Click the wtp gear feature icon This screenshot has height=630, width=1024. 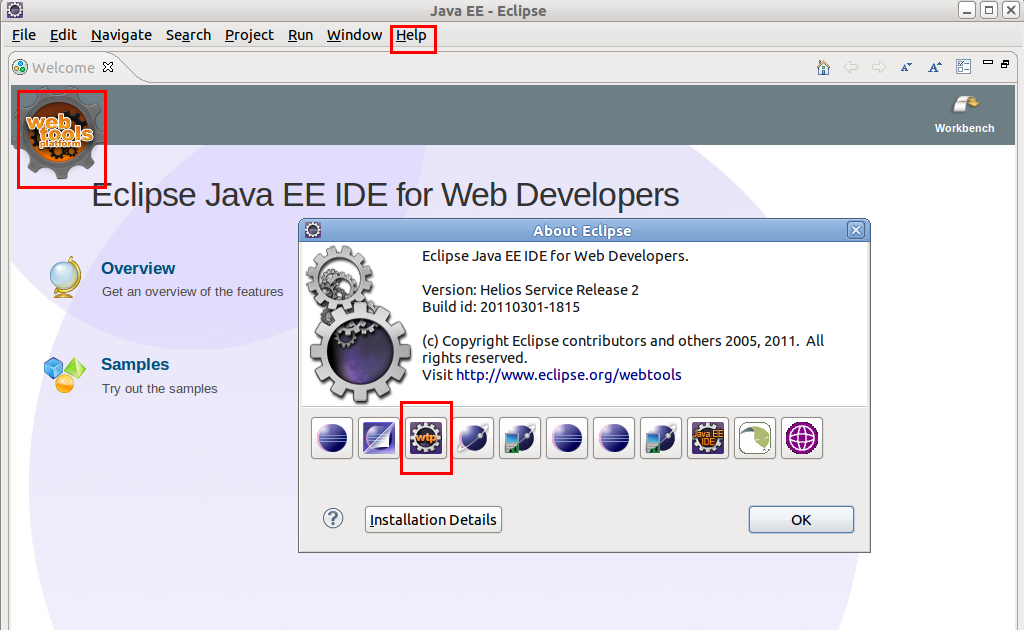coord(426,438)
